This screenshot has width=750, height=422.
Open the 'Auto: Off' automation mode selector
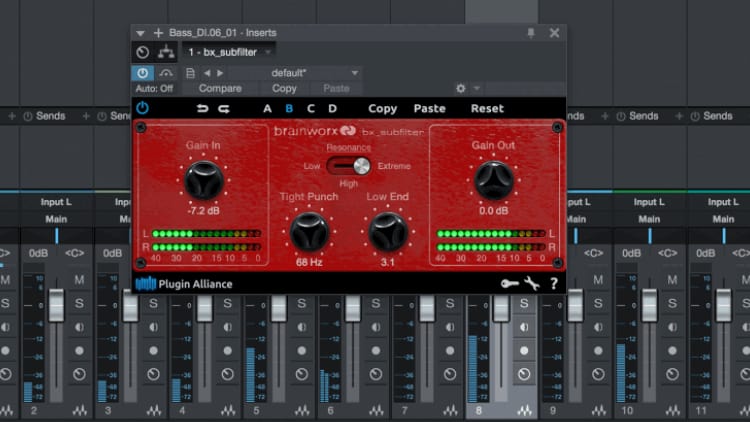coord(154,89)
